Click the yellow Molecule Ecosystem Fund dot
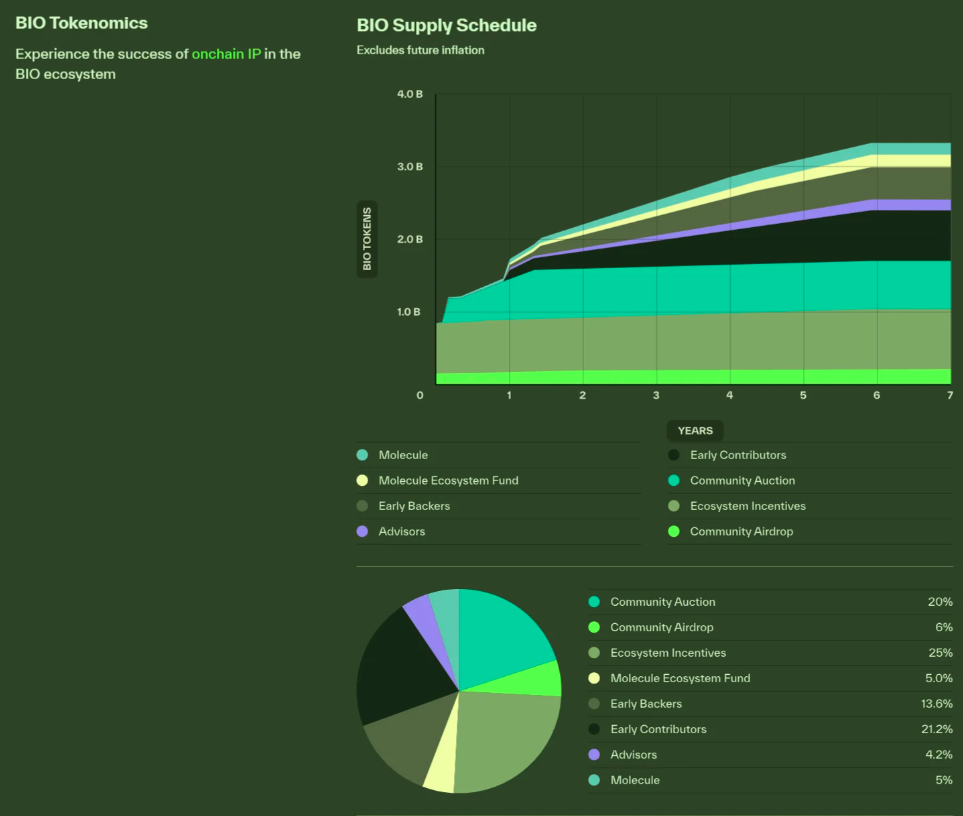The width and height of the screenshot is (963, 816). tap(364, 480)
